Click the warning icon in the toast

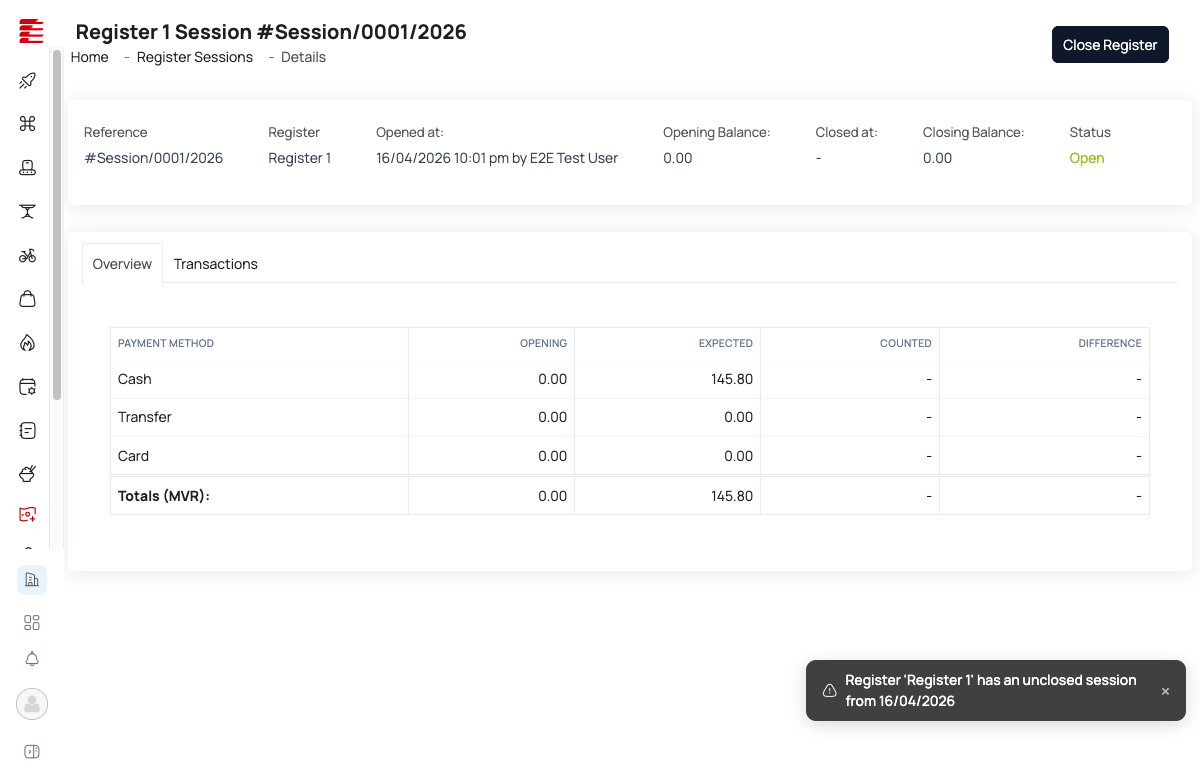[830, 691]
